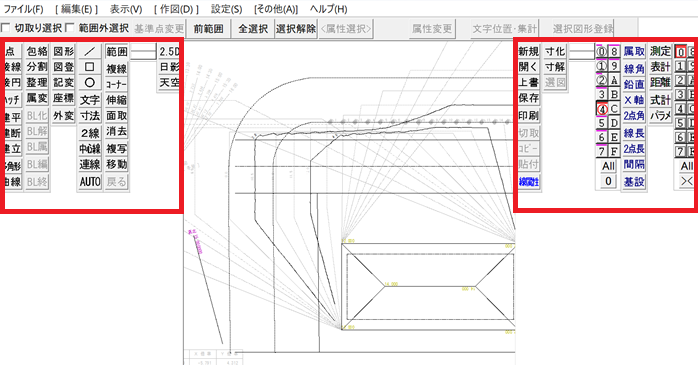This screenshot has height=365, width=698.
Task: Click the line style box beside 寸化
Action: coord(582,52)
